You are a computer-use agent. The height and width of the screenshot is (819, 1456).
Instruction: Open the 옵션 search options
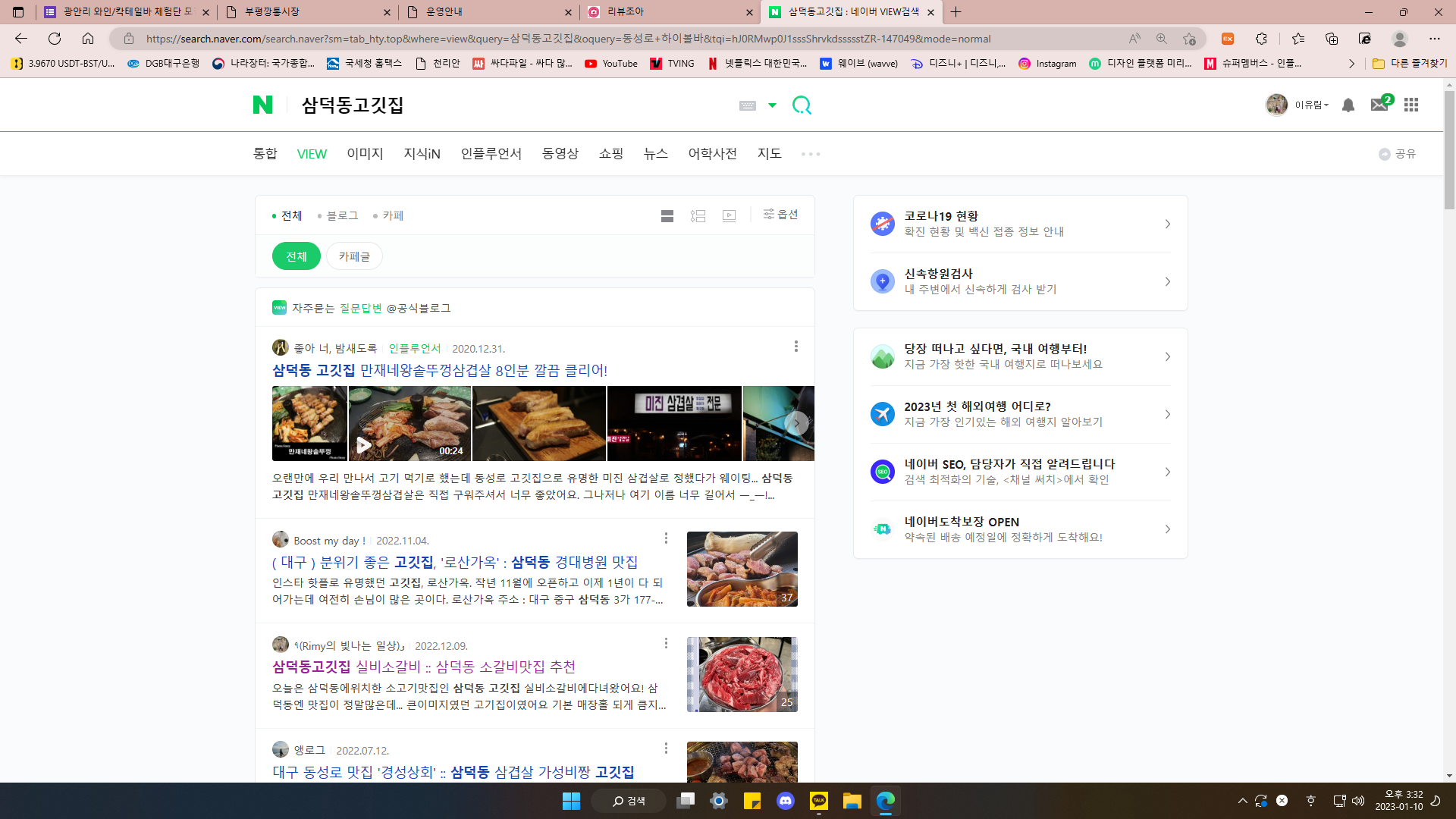click(x=780, y=215)
